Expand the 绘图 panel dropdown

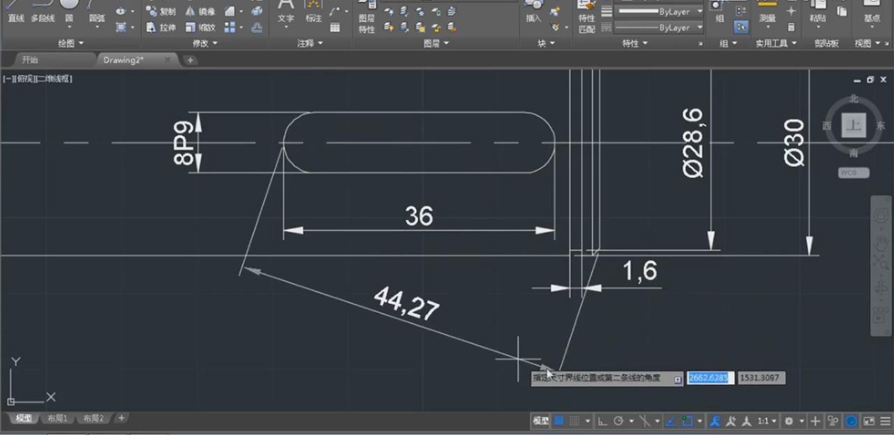71,43
